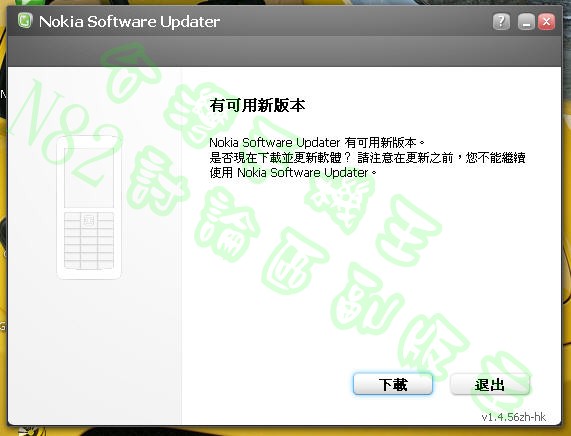This screenshot has width=571, height=436.
Task: Click the phone illustration in left panel
Action: pos(89,207)
